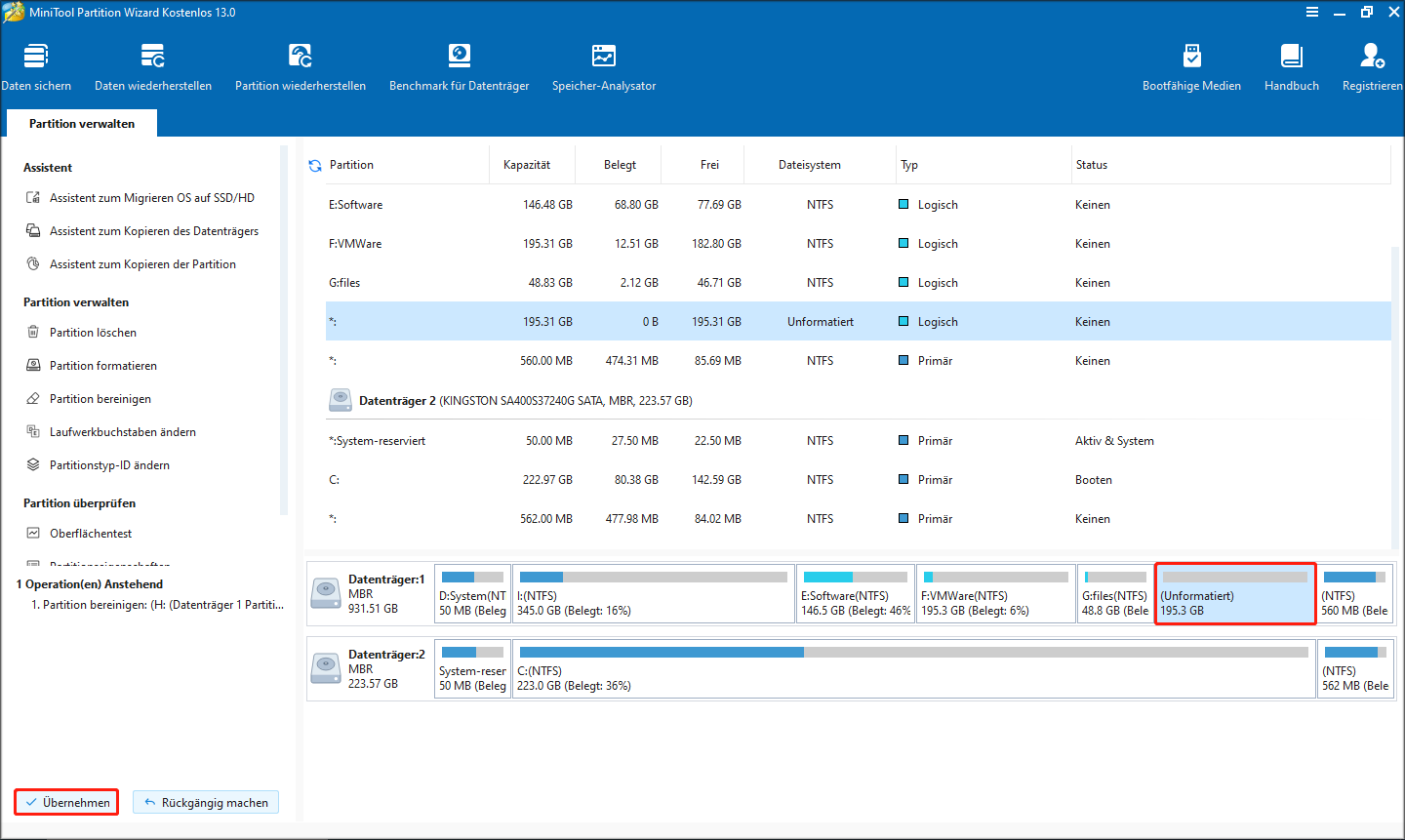The width and height of the screenshot is (1405, 840).
Task: Select Partition löschen in sidebar
Action: (98, 332)
